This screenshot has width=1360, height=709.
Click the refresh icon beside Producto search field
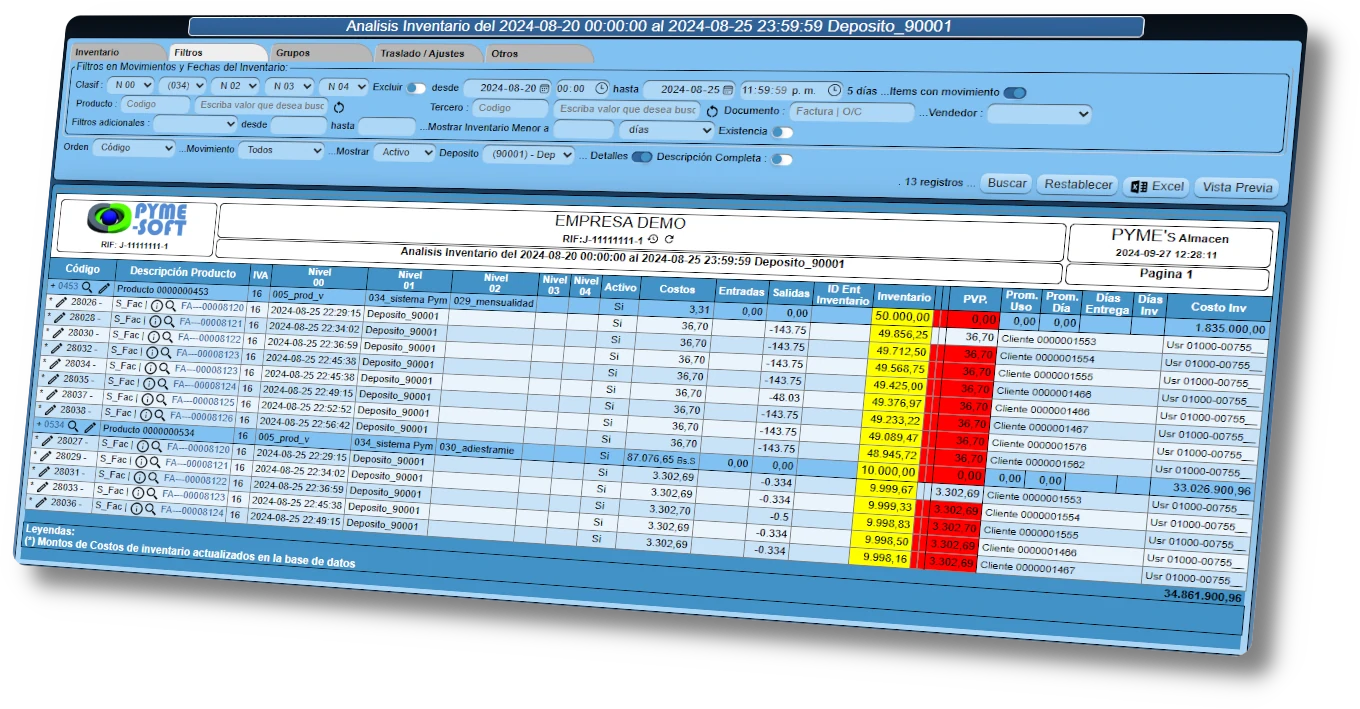pos(339,107)
